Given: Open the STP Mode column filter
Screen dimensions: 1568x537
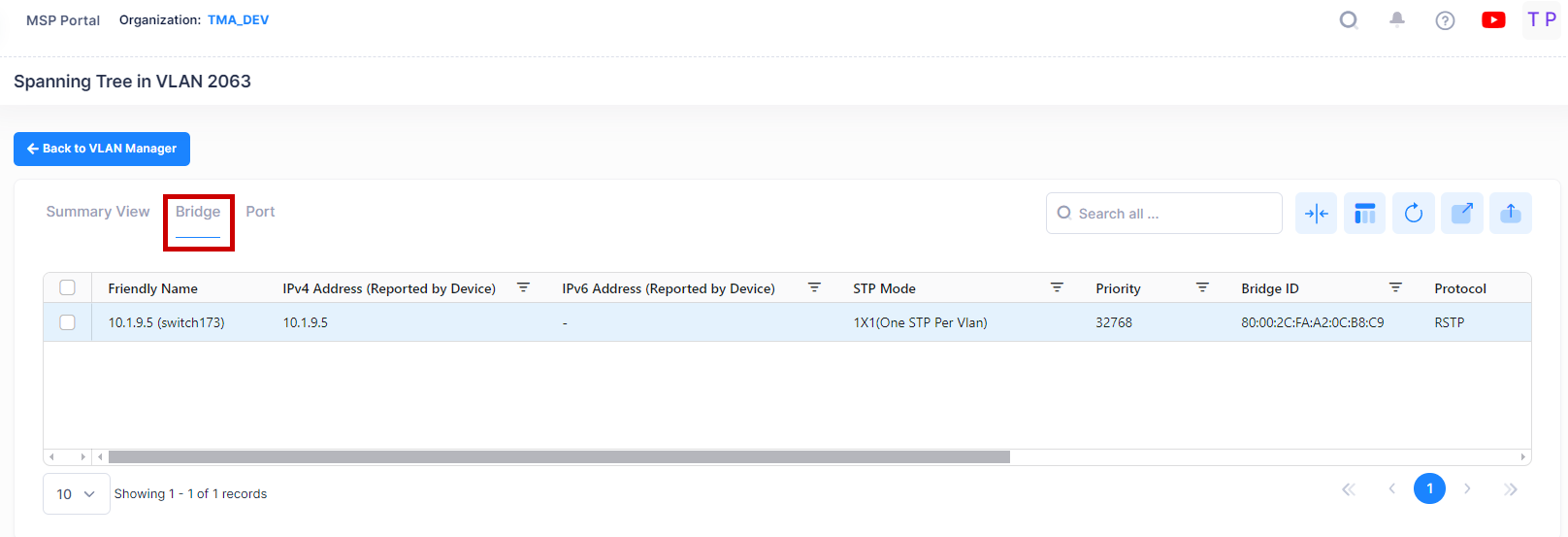Looking at the screenshot, I should [1057, 287].
